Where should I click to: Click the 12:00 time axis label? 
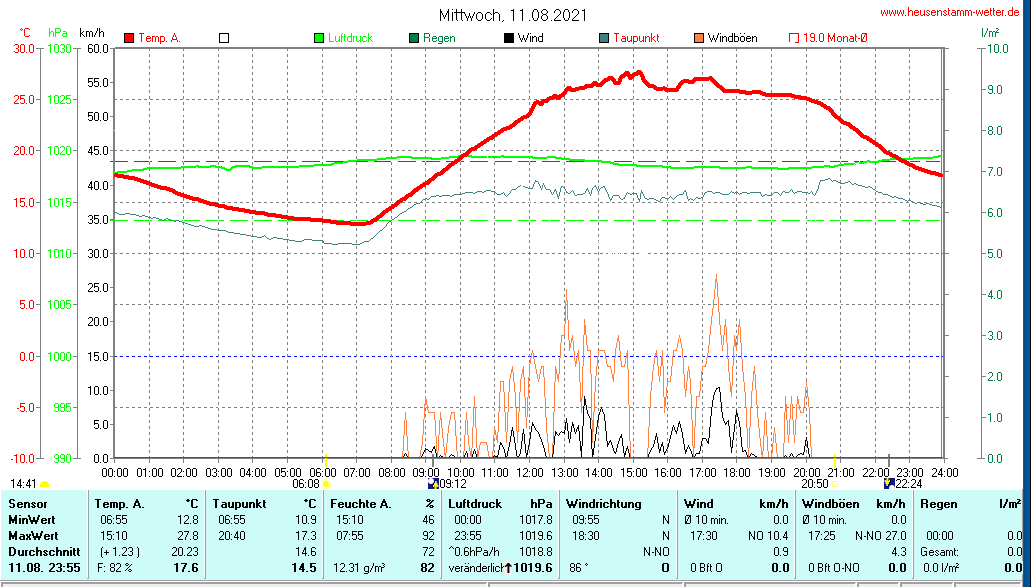[x=529, y=471]
